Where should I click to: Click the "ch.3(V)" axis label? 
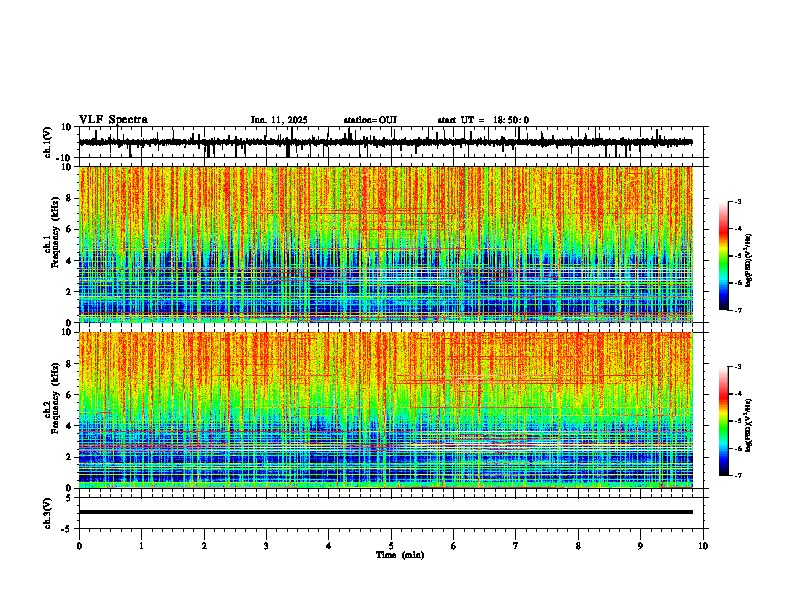[48, 513]
